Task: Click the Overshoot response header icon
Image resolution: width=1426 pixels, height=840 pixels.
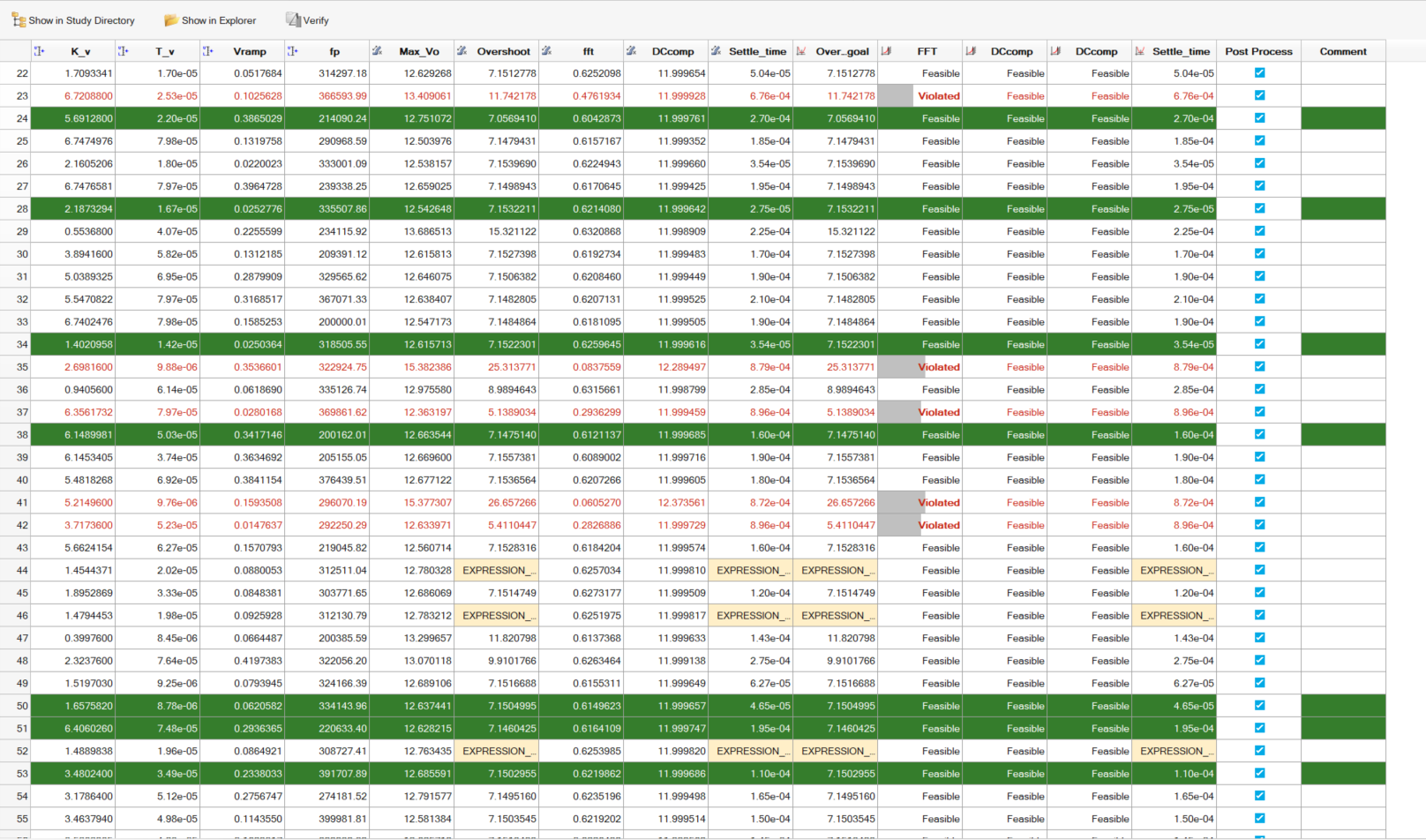Action: click(462, 51)
